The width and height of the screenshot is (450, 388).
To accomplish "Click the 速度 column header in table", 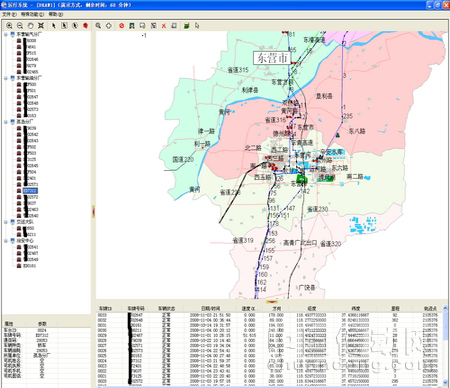I will pos(248,309).
